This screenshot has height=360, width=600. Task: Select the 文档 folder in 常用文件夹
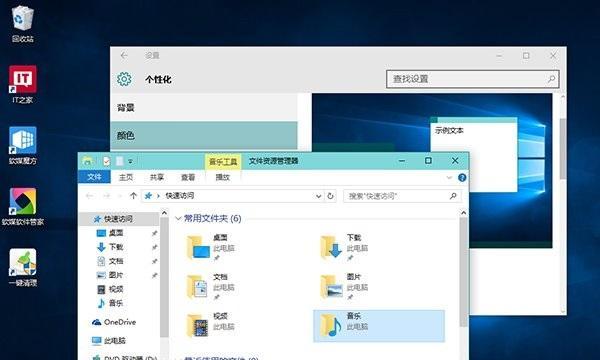click(245, 287)
